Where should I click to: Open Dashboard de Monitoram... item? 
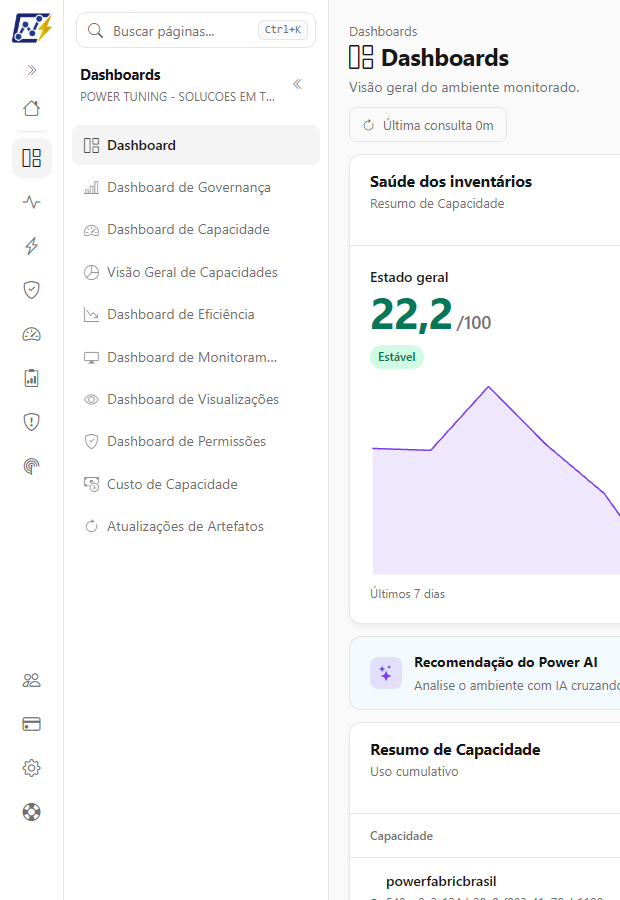pyautogui.click(x=196, y=357)
